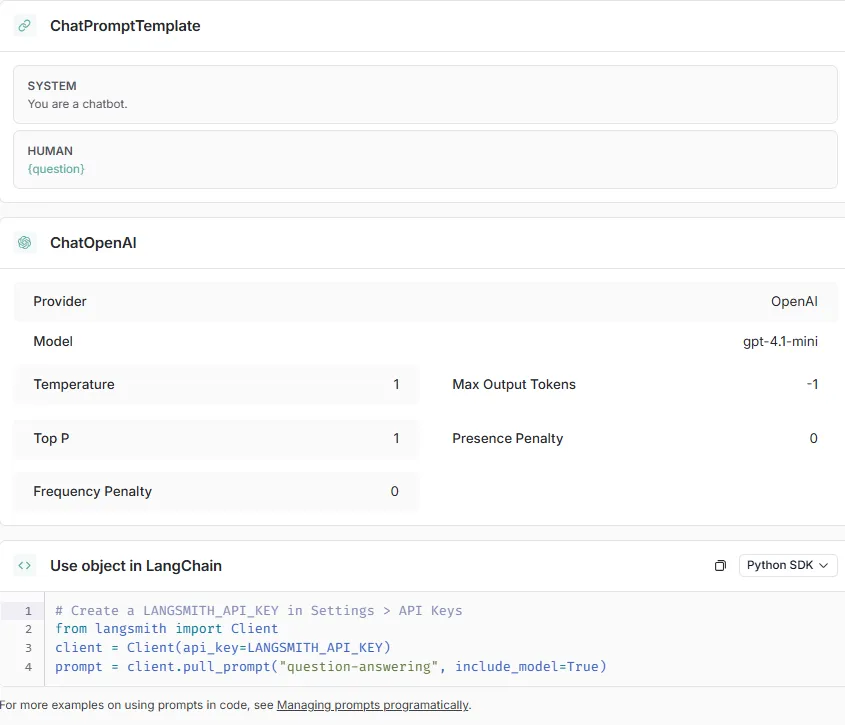Click the ChatOpenAI logo icon
The image size is (845, 725).
[25, 242]
